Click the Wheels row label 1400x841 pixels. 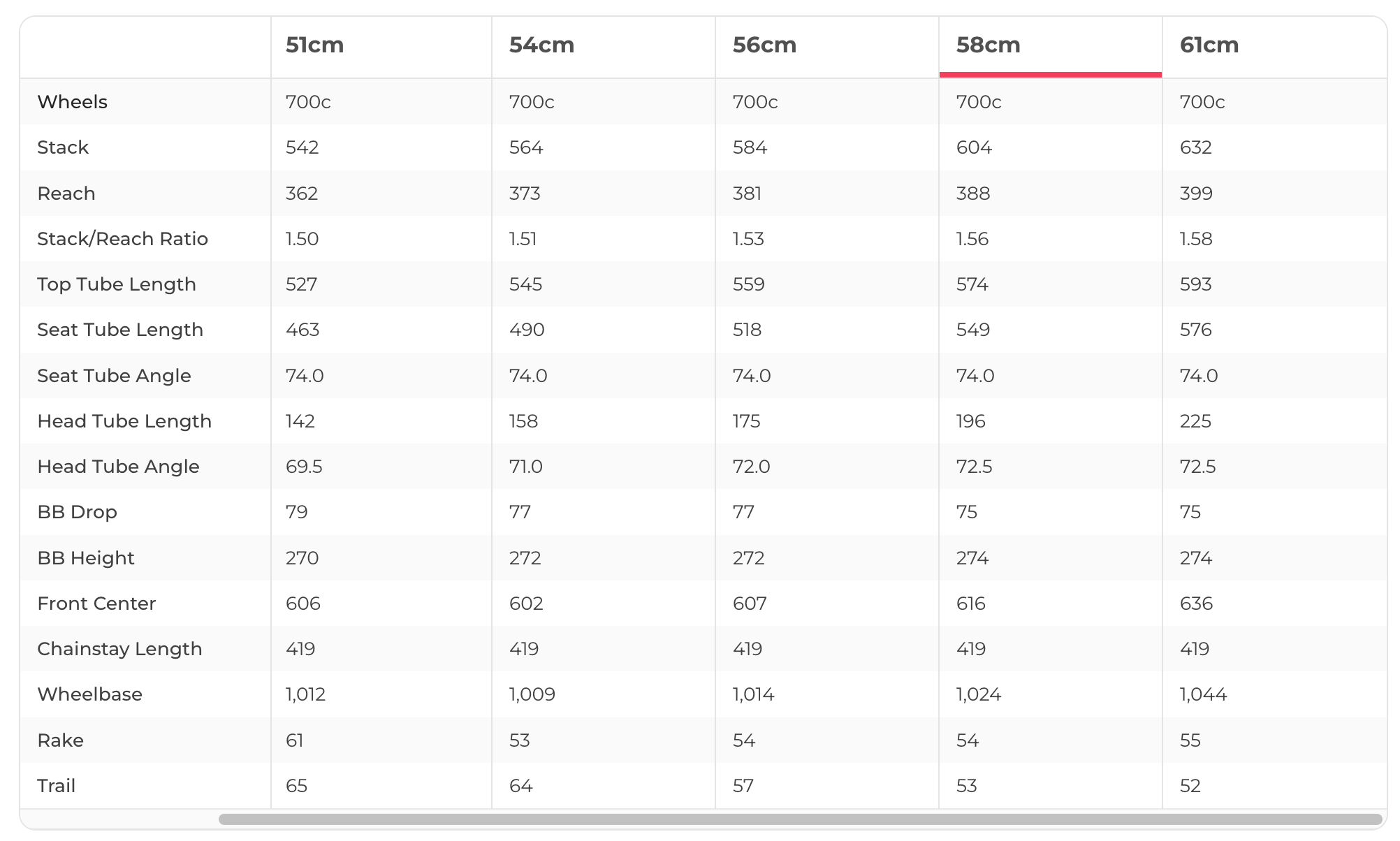(x=73, y=102)
